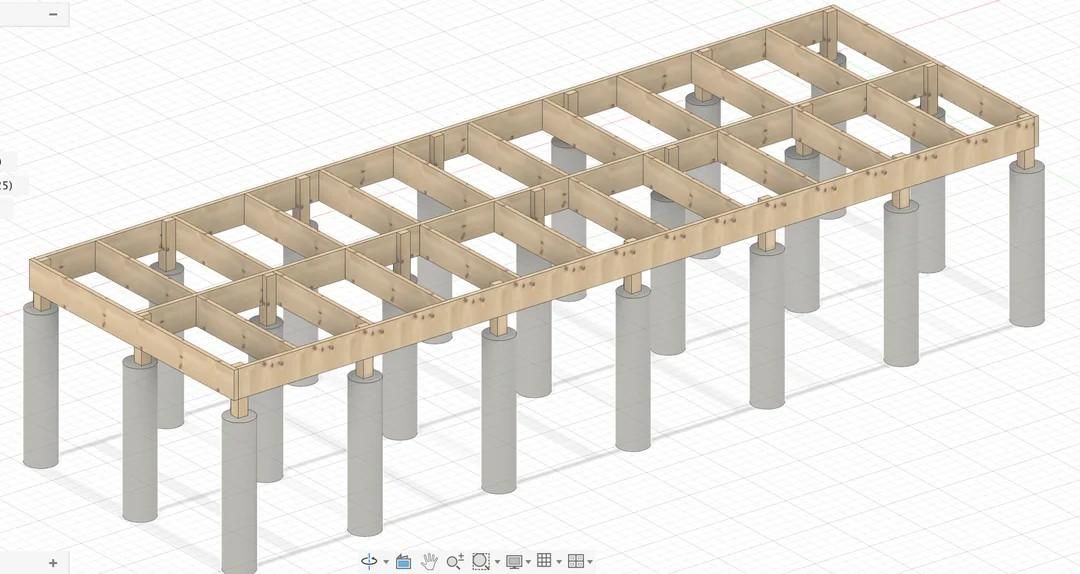This screenshot has width=1080, height=574.
Task: Select the Orbit tool
Action: click(369, 561)
